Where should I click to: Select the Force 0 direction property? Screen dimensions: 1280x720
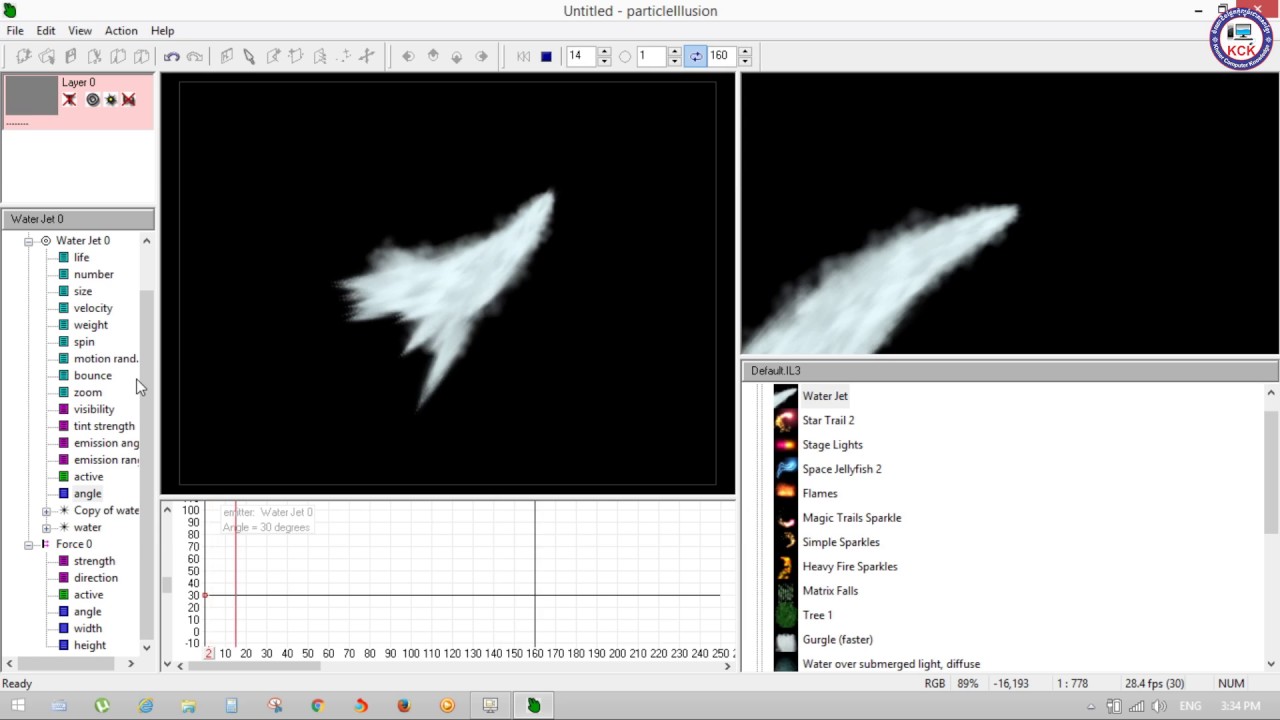tap(95, 578)
